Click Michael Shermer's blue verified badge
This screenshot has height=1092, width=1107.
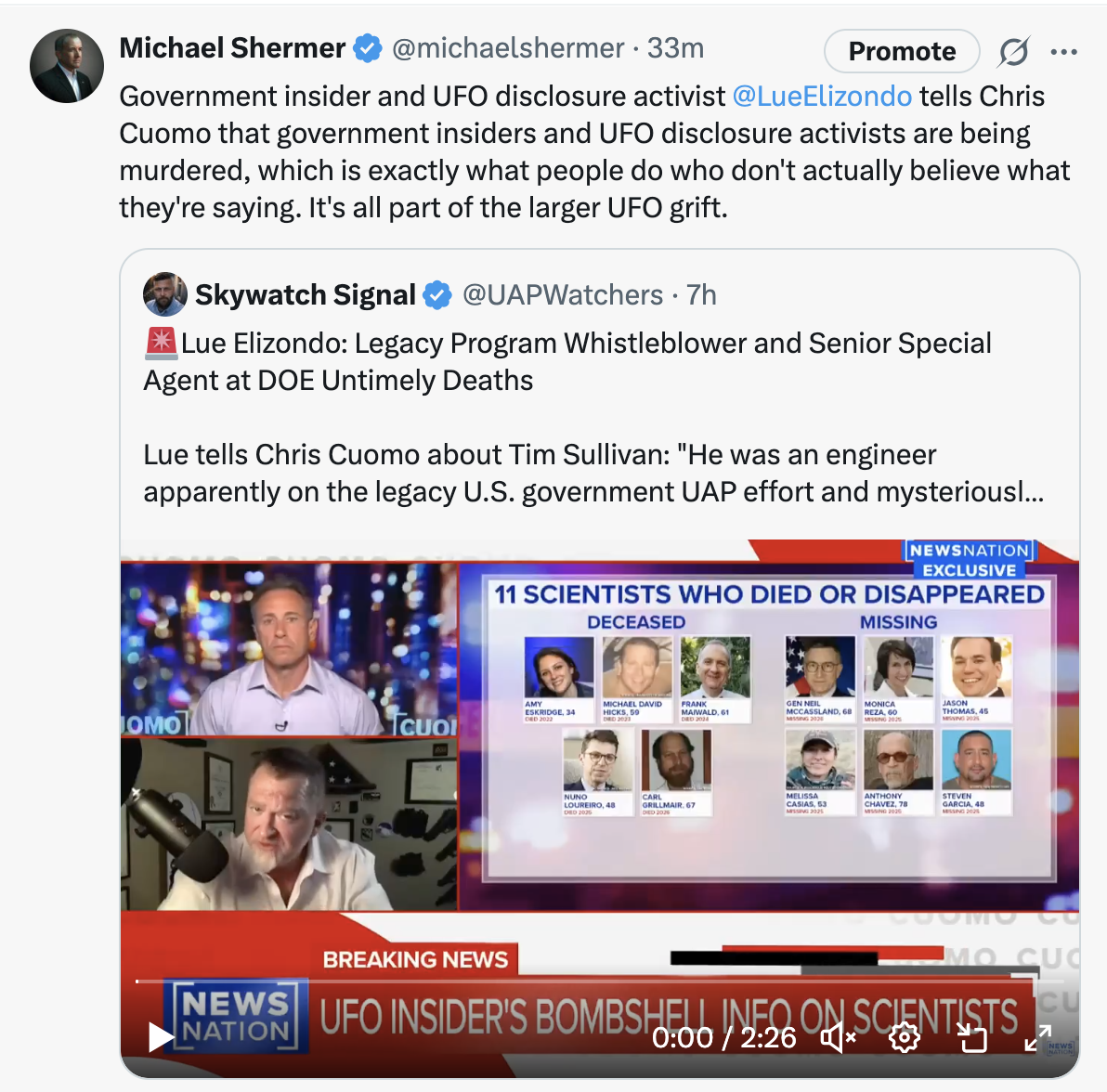[x=368, y=48]
